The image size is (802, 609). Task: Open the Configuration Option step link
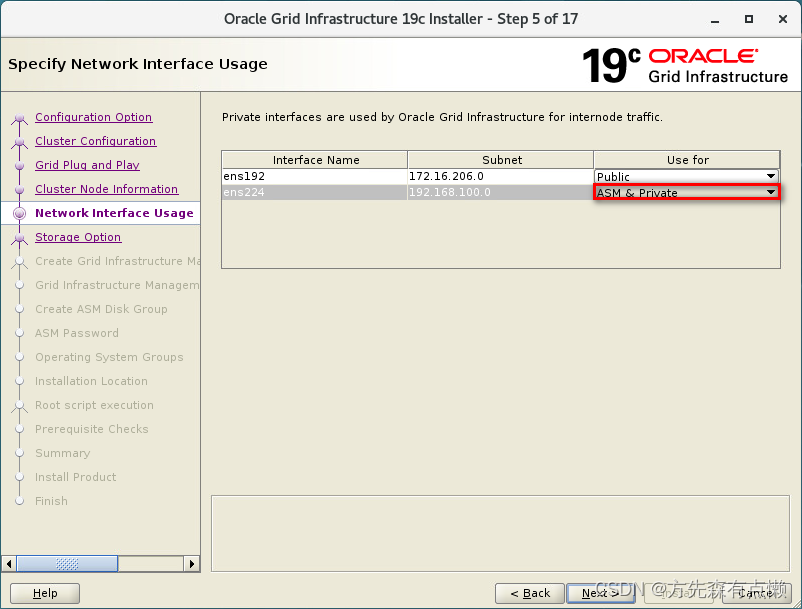tap(93, 117)
